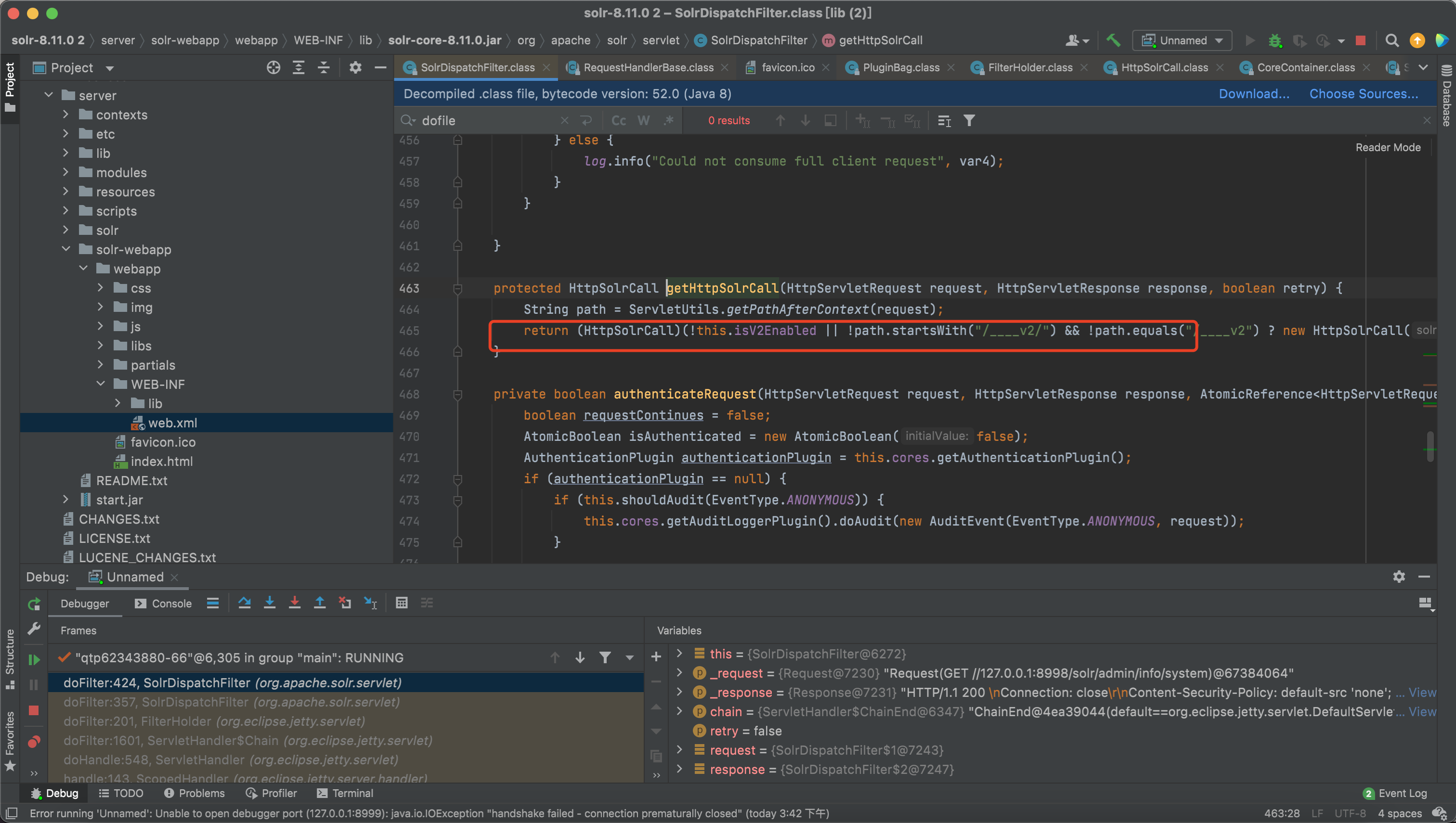Click the editor vertical scrollbar thumb
1456x823 pixels.
(1430, 447)
